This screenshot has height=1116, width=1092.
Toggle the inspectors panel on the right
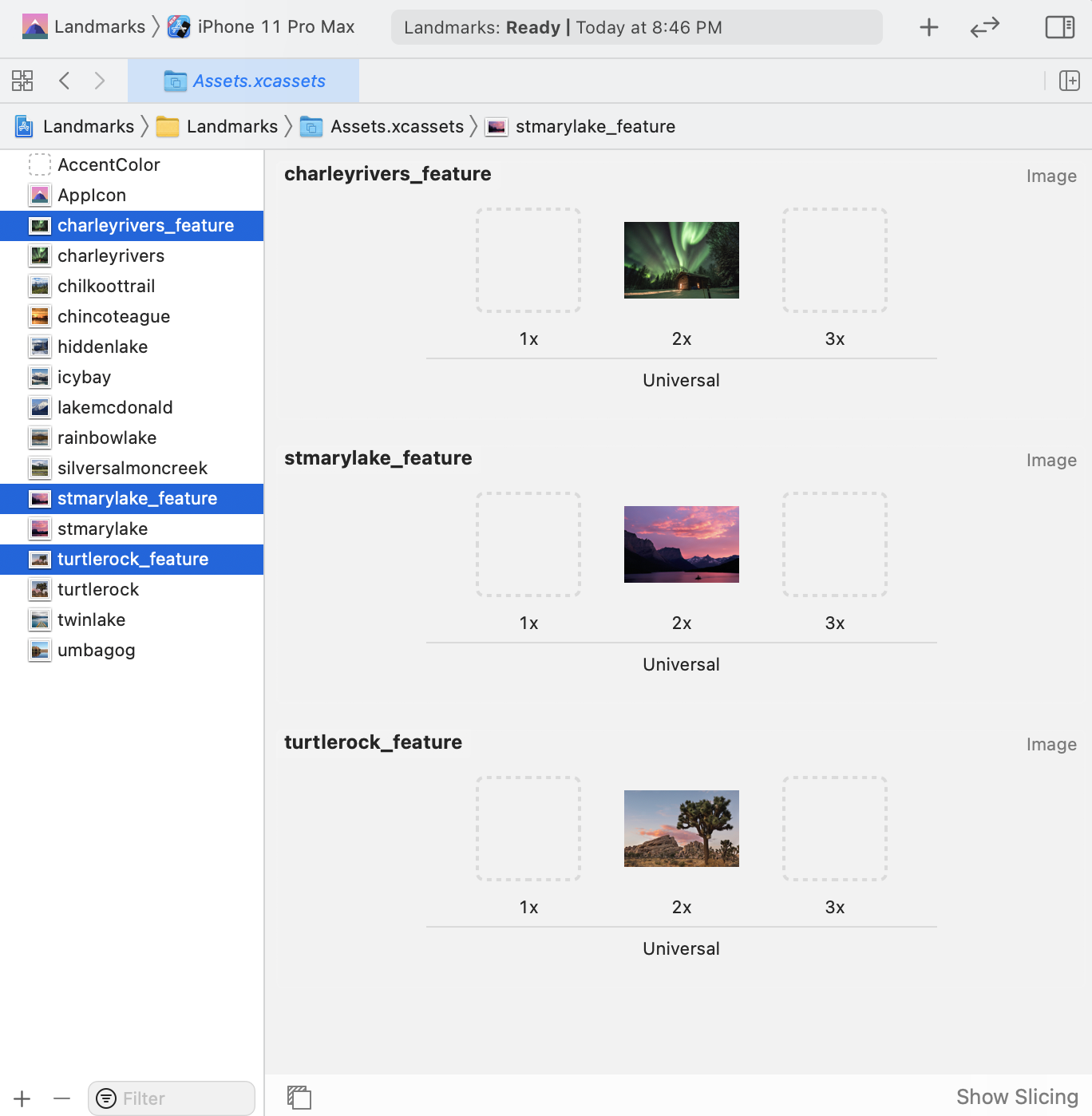pos(1059,28)
